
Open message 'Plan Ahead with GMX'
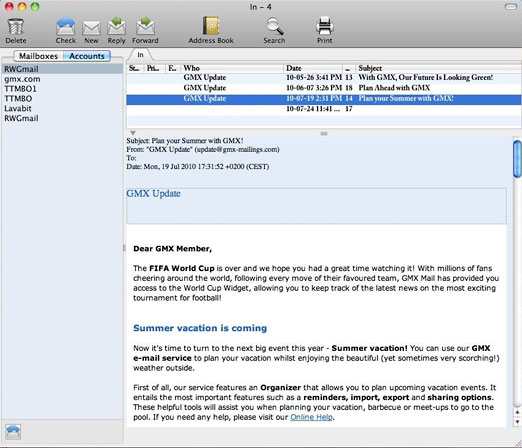pos(324,88)
